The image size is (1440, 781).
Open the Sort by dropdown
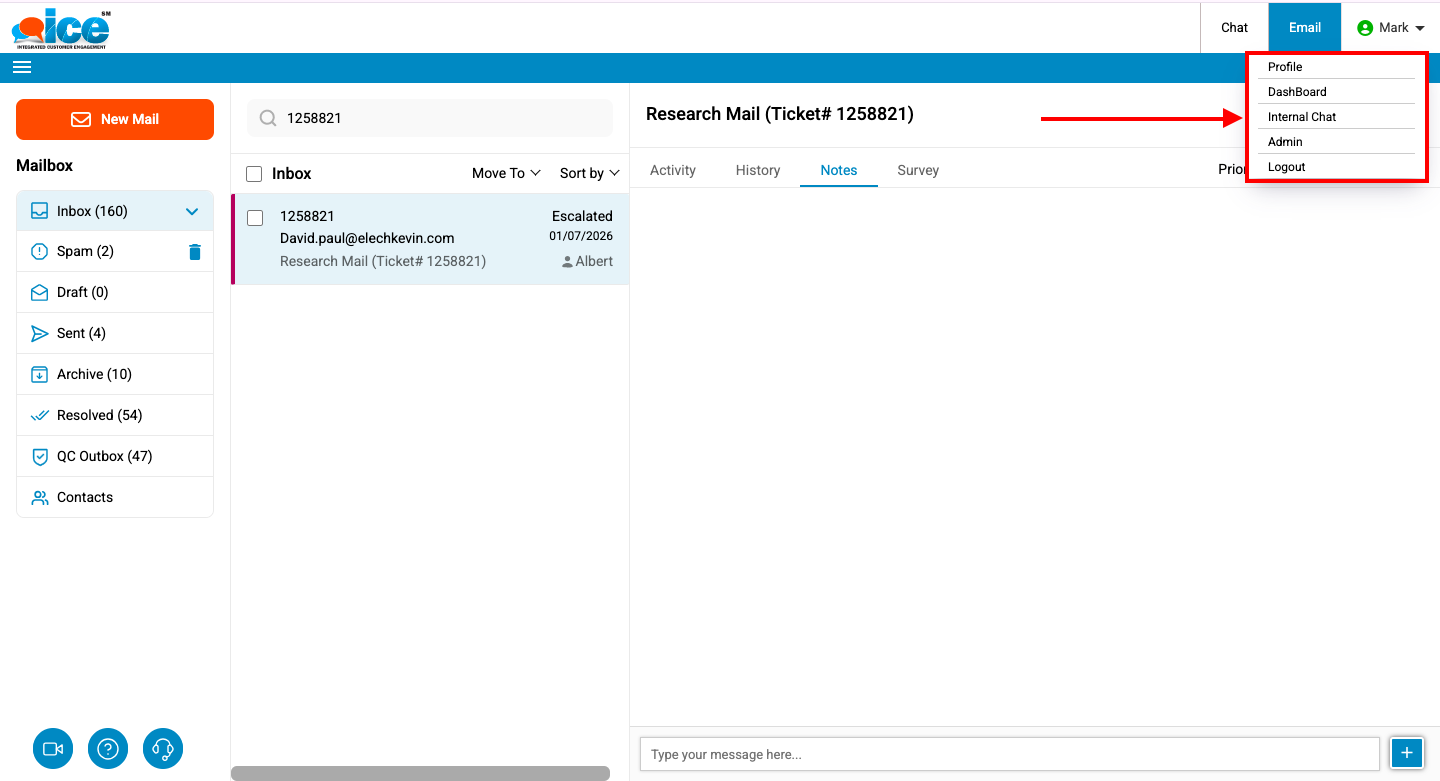click(x=589, y=173)
